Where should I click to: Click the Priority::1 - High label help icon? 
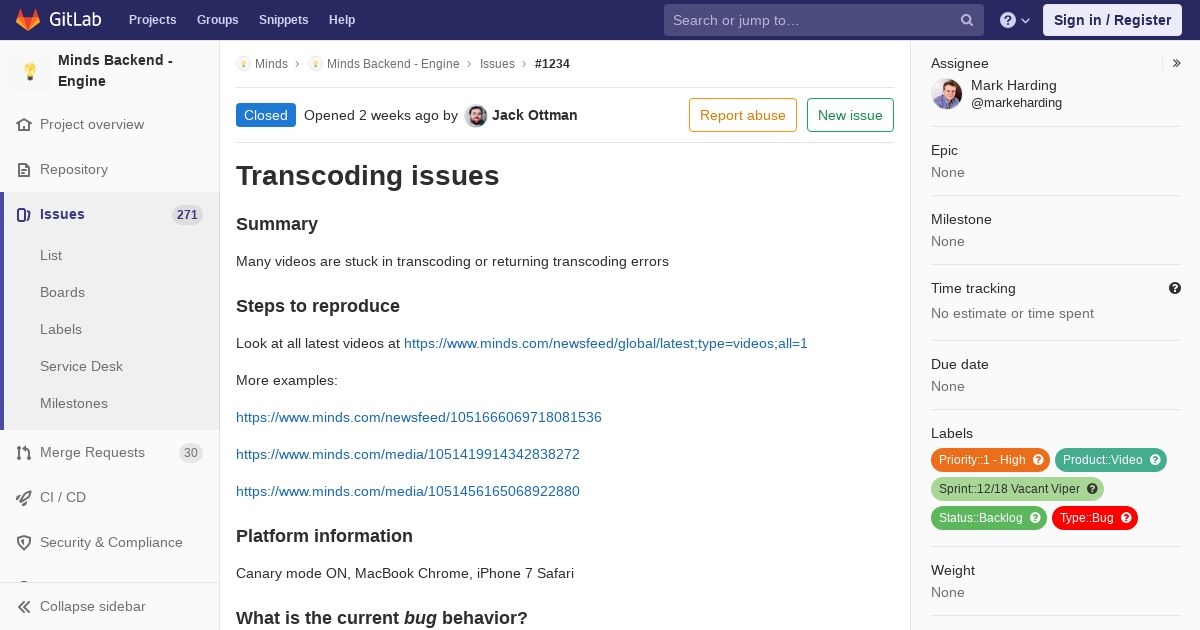coord(1038,460)
